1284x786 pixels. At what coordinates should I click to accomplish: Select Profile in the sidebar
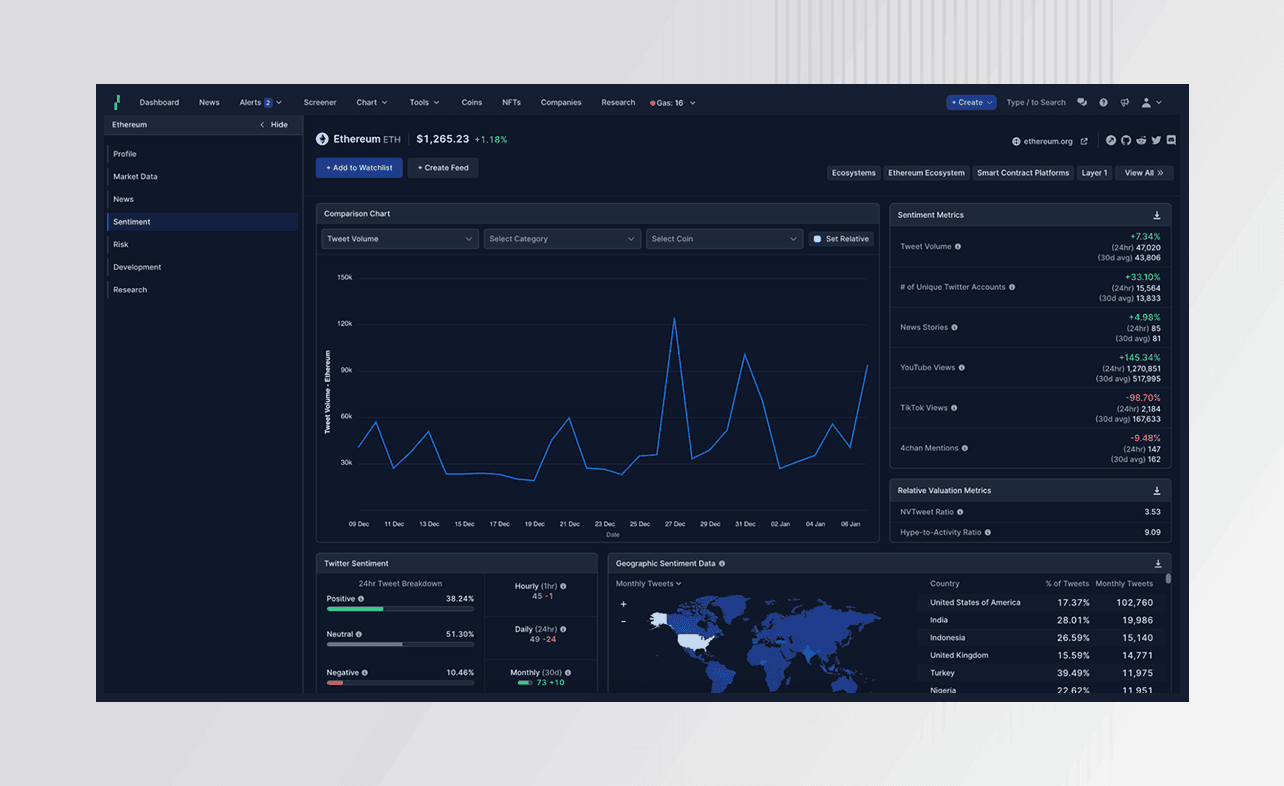point(203,154)
